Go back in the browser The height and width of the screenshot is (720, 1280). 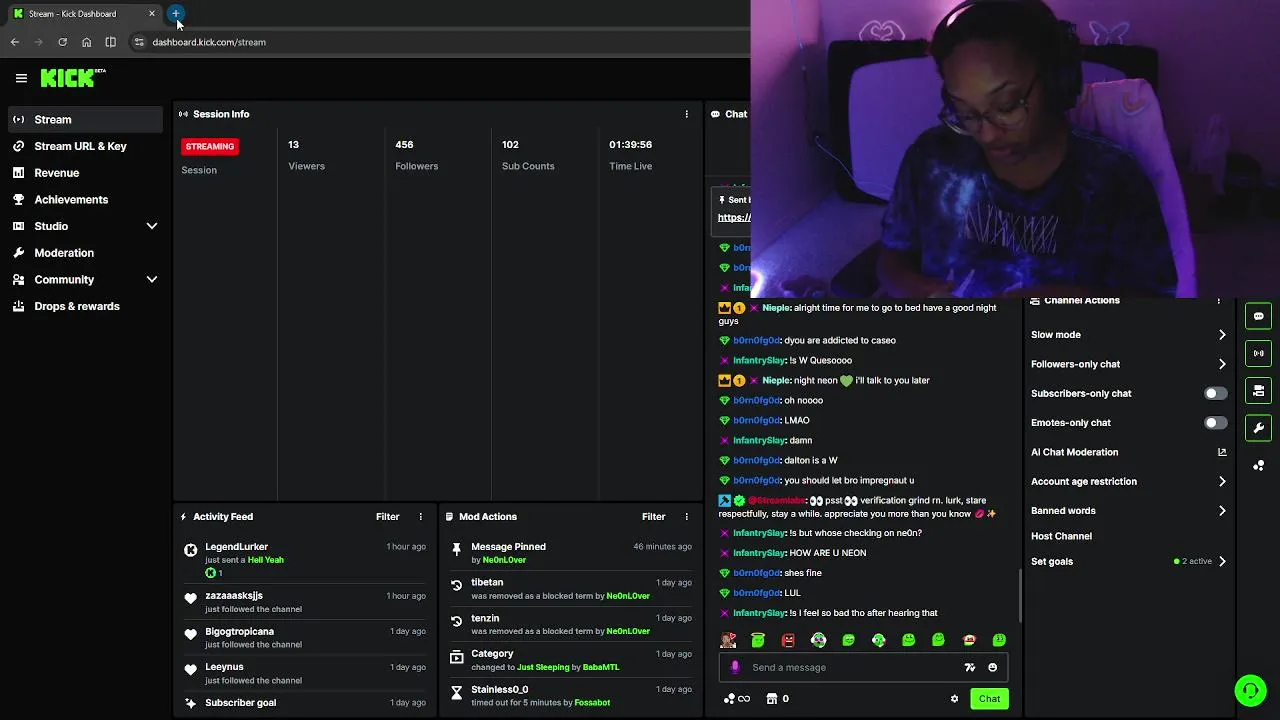click(x=14, y=42)
